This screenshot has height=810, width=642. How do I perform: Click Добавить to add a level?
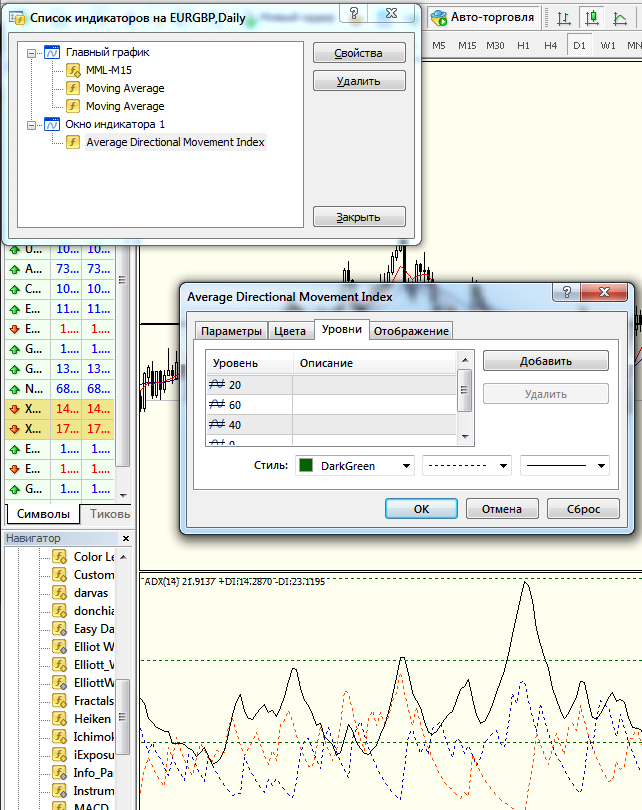[x=545, y=361]
